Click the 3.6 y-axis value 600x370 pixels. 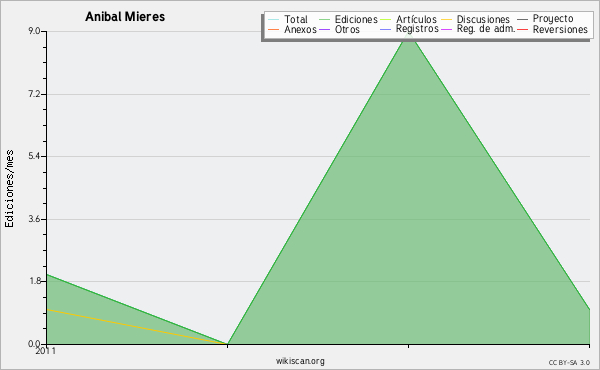pyautogui.click(x=35, y=219)
